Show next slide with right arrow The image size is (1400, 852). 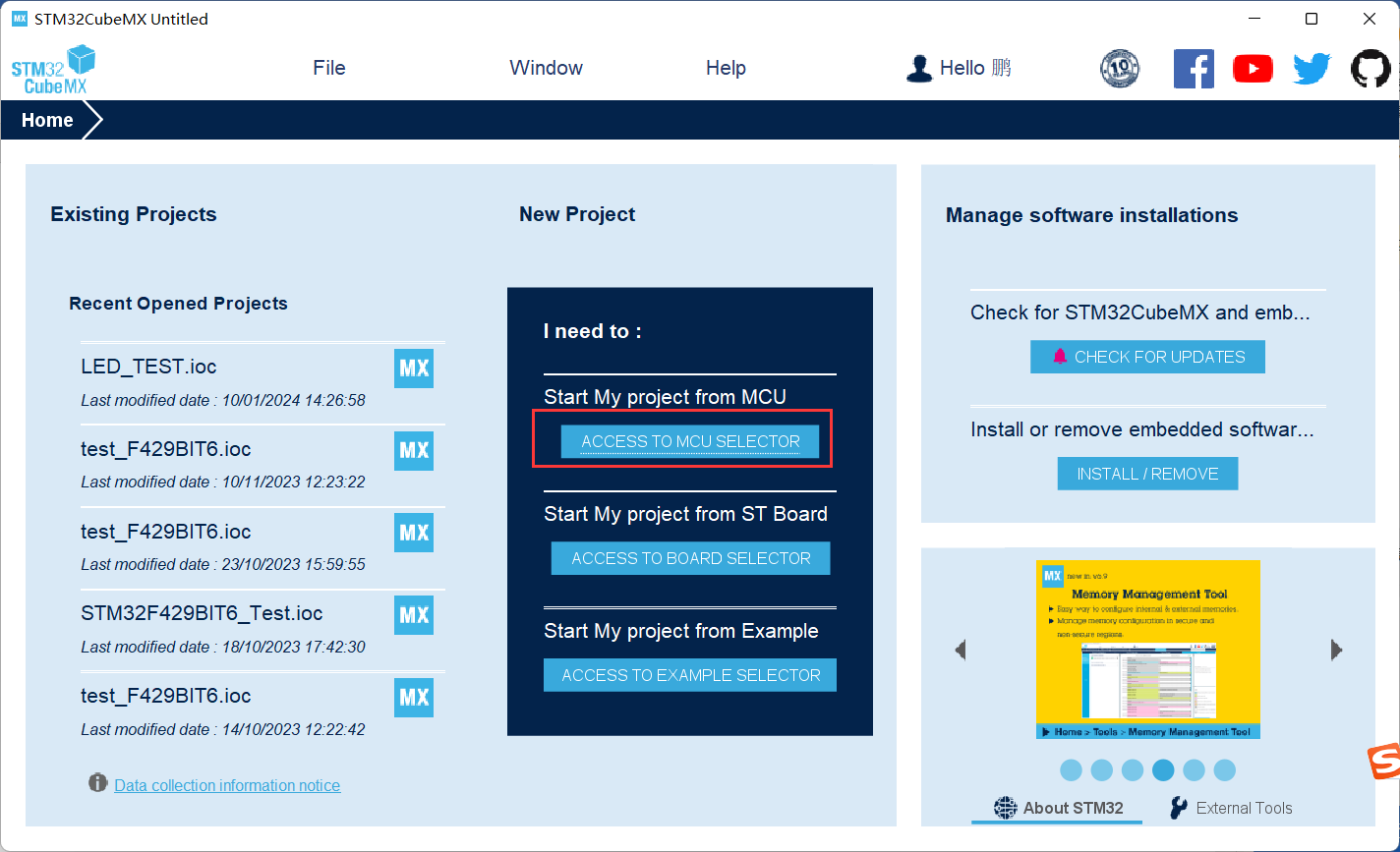coord(1336,650)
